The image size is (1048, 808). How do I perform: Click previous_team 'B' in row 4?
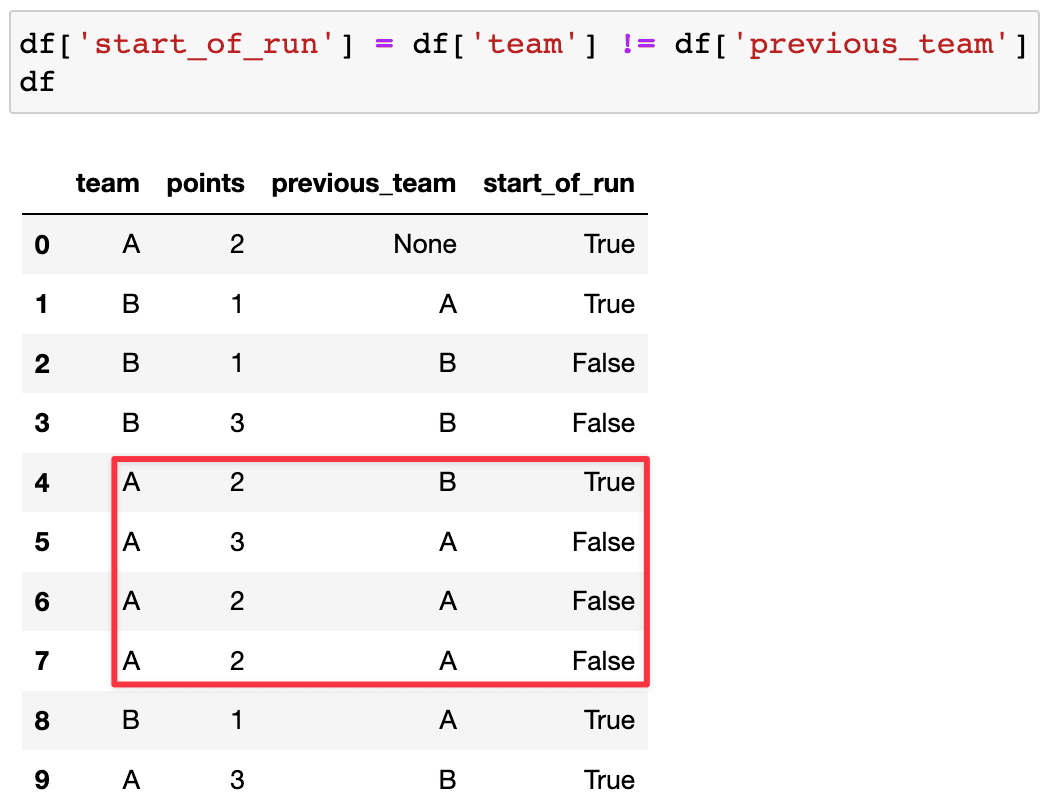[448, 482]
